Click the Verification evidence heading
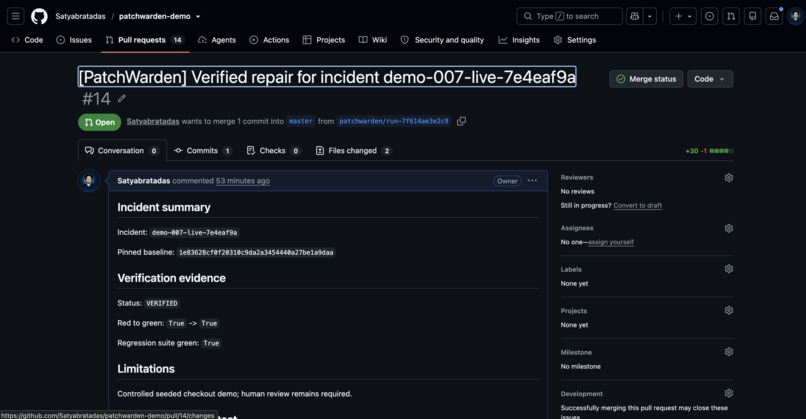806x419 pixels. [x=171, y=278]
